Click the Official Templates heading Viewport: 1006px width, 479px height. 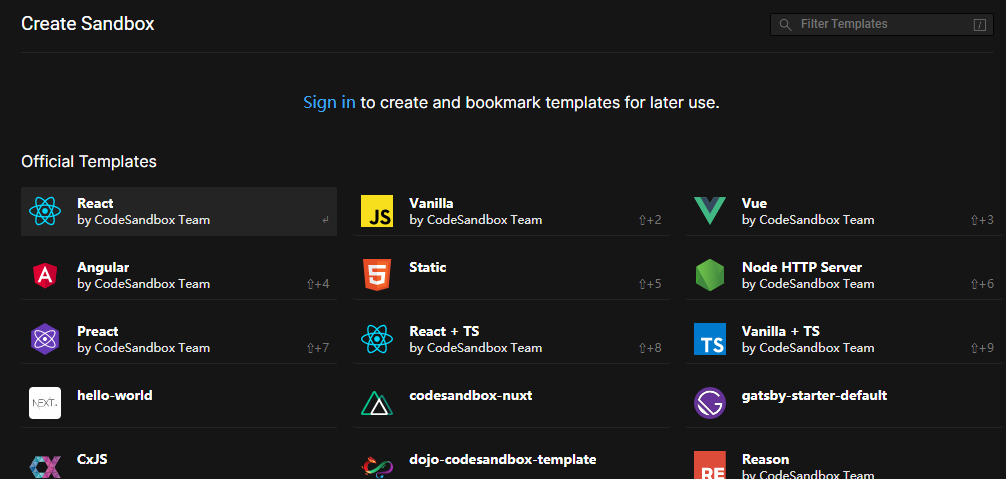point(89,162)
